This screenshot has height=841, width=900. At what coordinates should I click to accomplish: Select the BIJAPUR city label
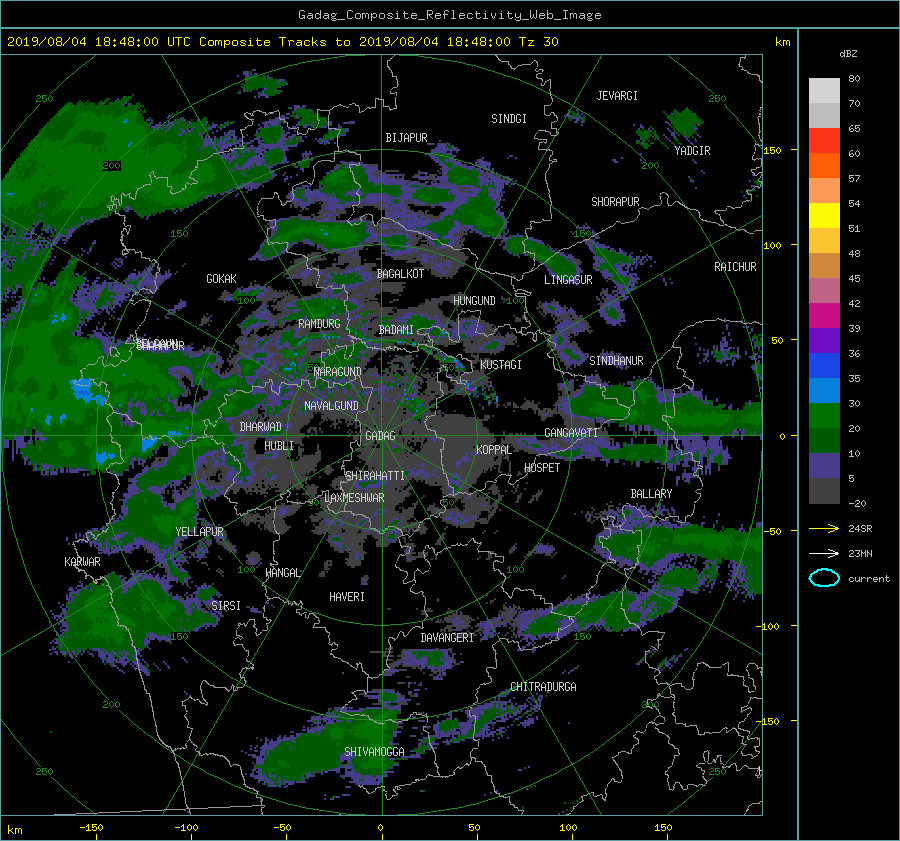406,138
